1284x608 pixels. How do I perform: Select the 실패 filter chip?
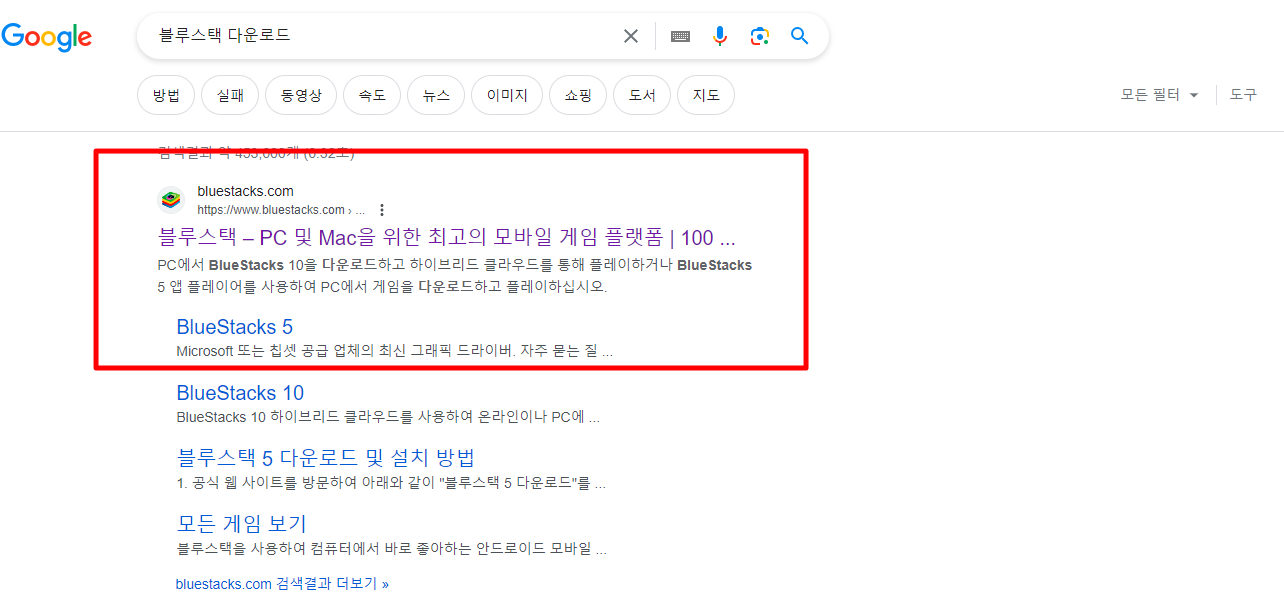click(230, 96)
